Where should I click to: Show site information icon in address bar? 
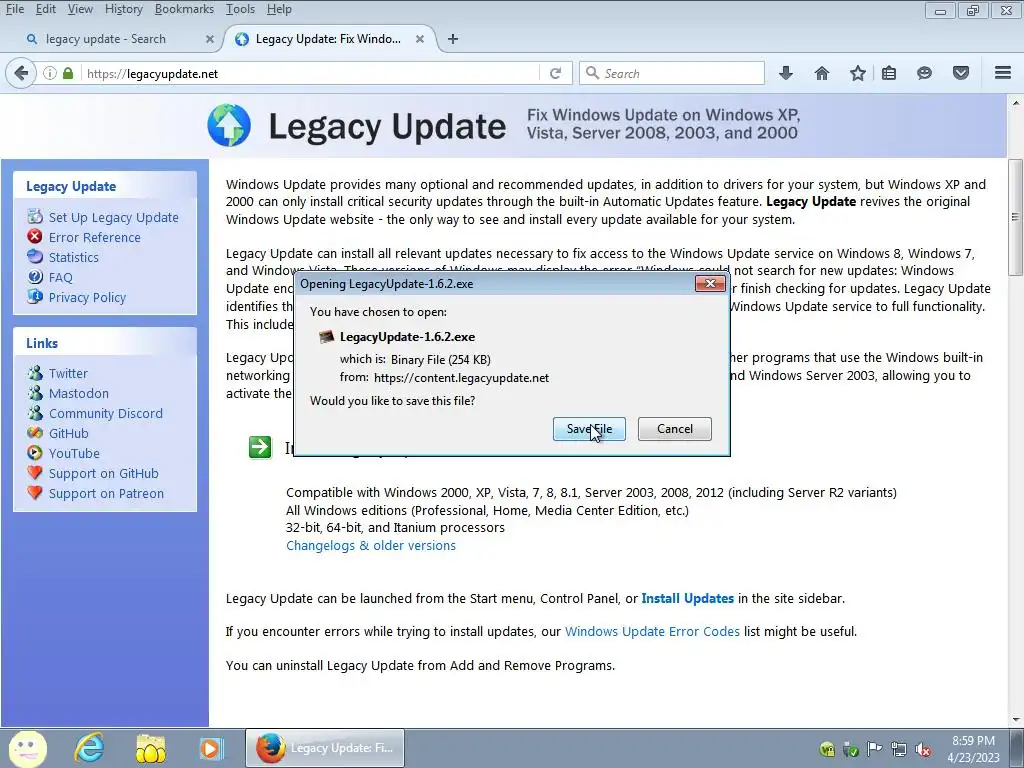pos(50,73)
